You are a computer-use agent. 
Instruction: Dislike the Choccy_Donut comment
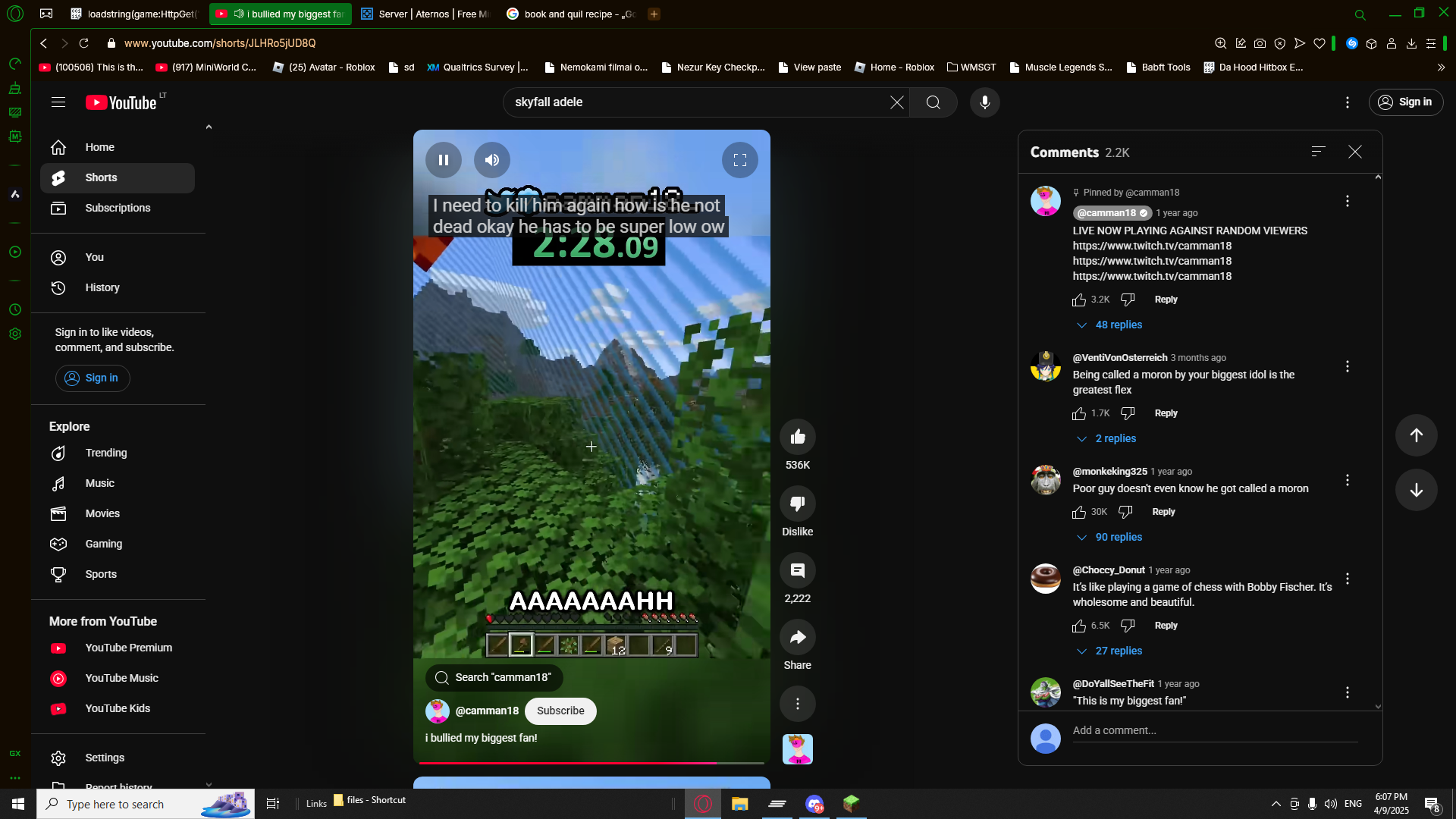click(x=1128, y=626)
